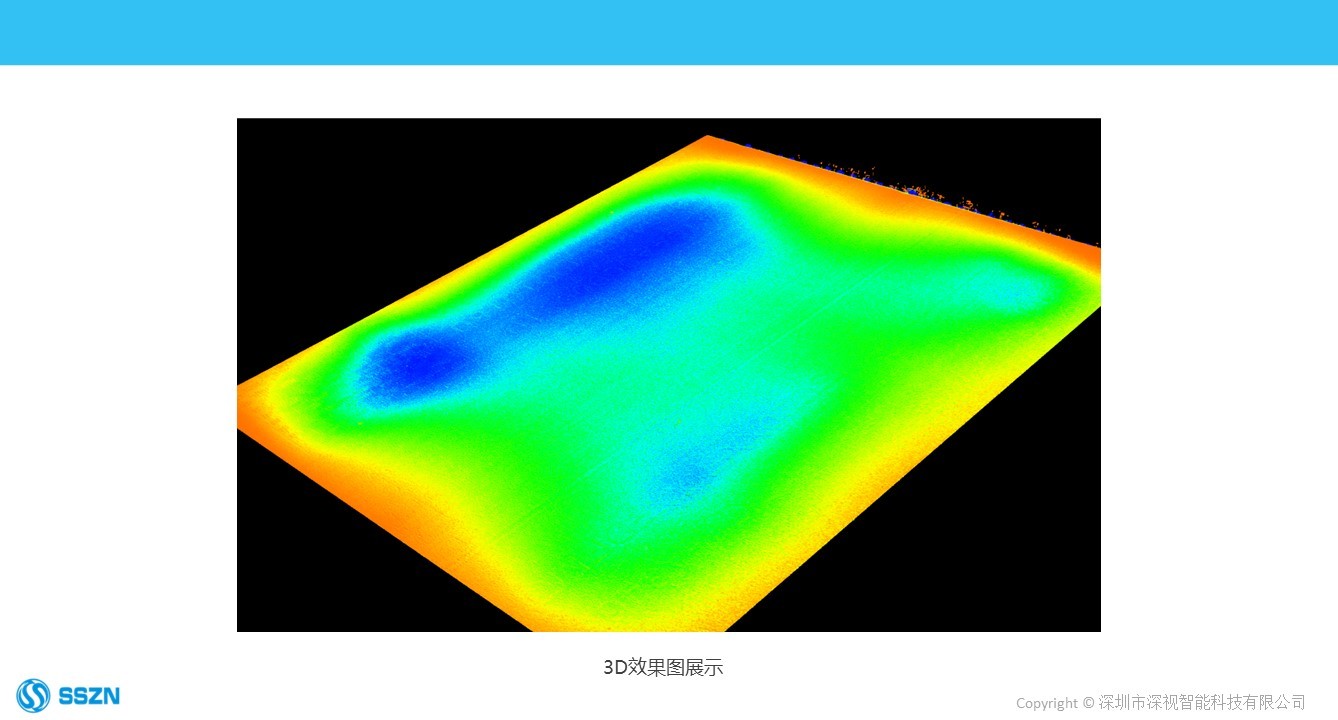Select the 3D point cloud height map image
This screenshot has width=1338, height=720.
668,375
